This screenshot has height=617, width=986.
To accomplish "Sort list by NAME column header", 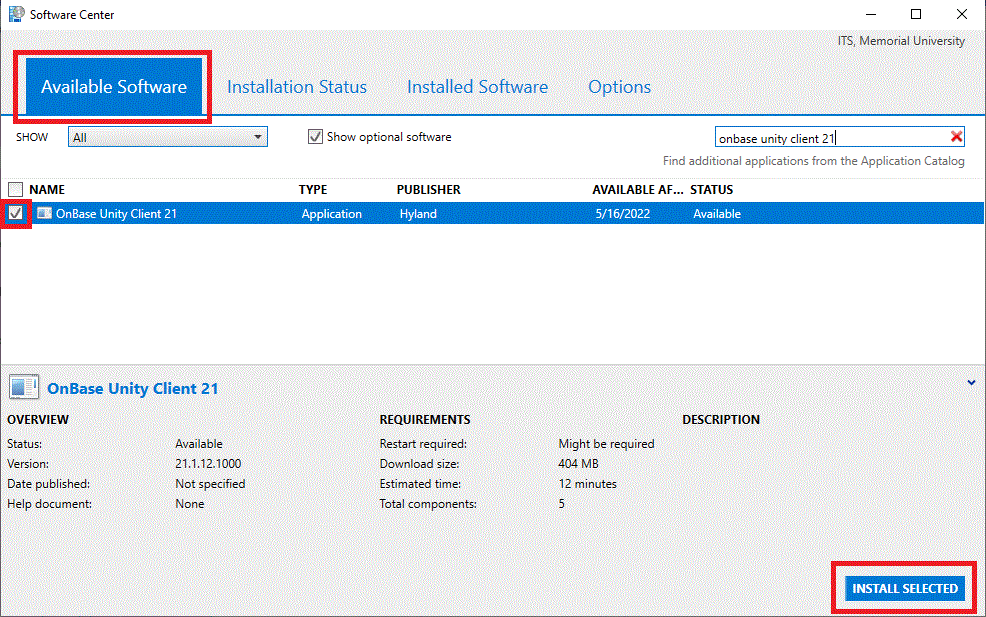I will 47,189.
